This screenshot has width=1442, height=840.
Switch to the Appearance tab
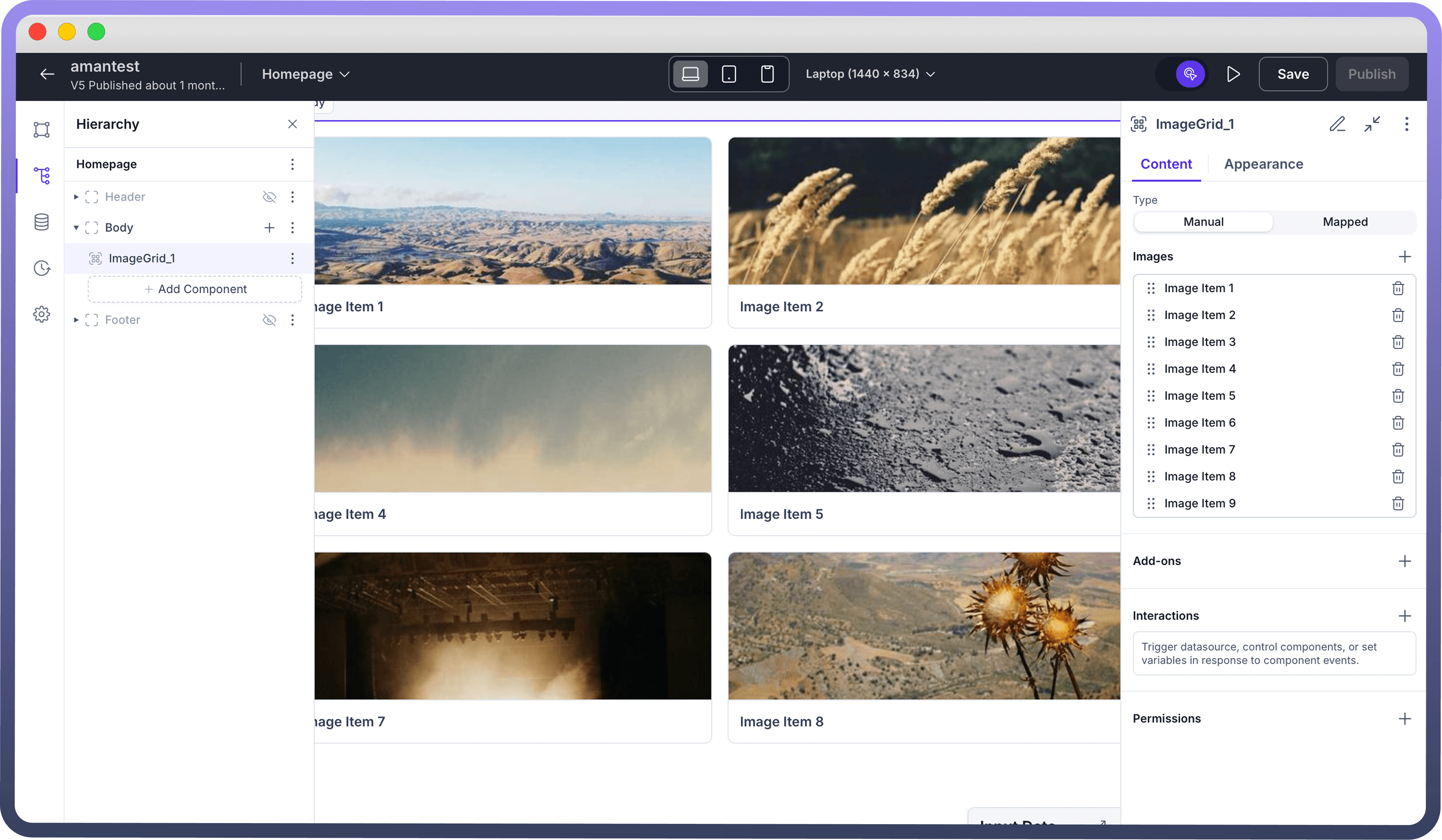[x=1263, y=164]
